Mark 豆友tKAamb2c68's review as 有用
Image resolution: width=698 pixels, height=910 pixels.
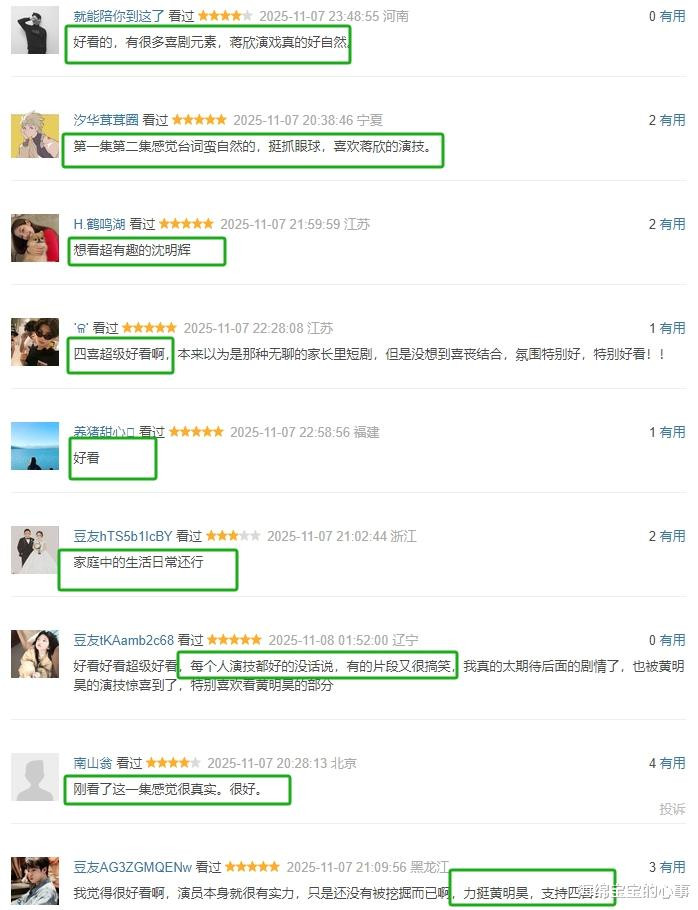pyautogui.click(x=672, y=640)
